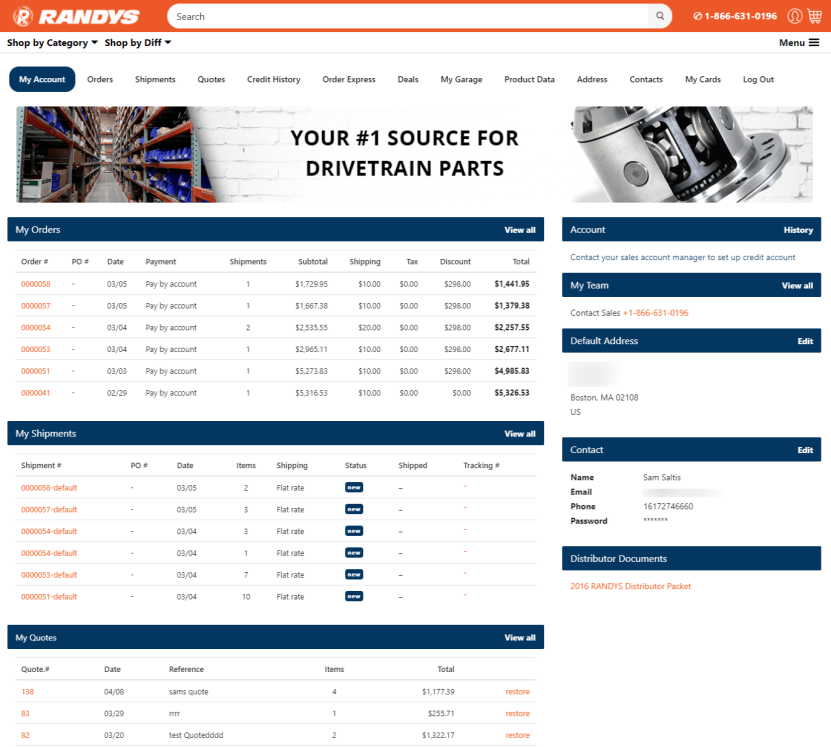This screenshot has width=831, height=747.
Task: View all in My Shipments
Action: click(x=519, y=433)
